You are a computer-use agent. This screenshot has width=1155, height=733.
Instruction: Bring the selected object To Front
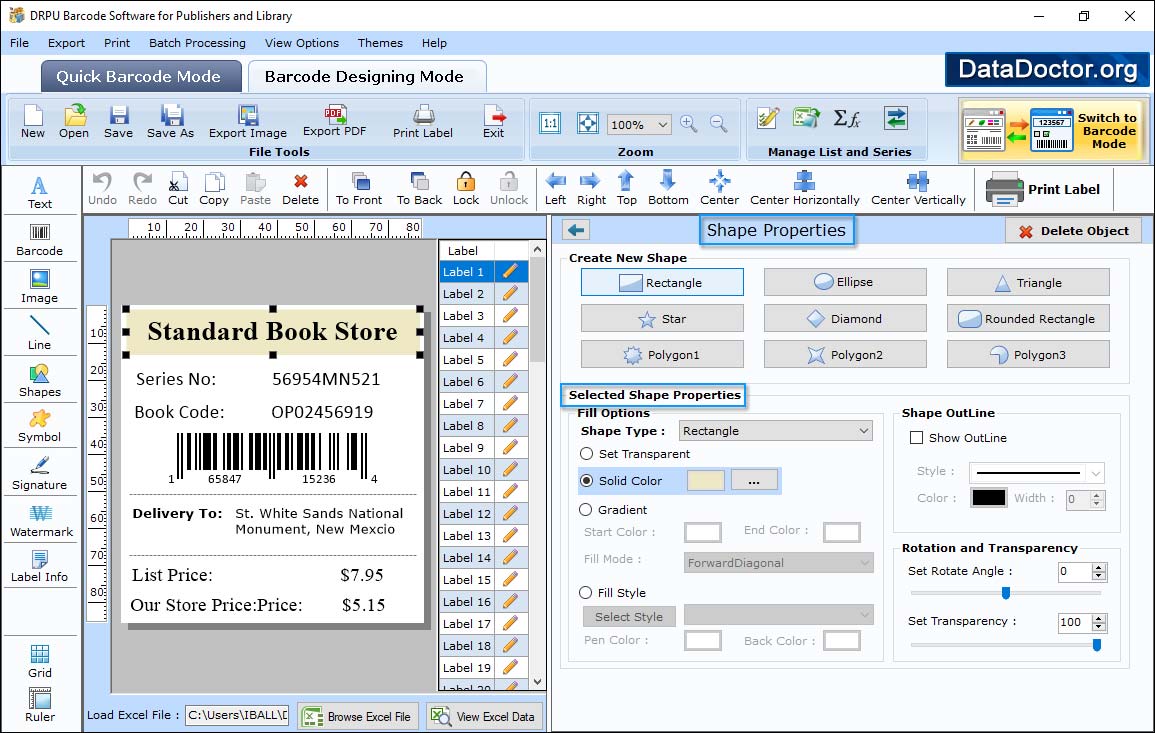coord(359,189)
